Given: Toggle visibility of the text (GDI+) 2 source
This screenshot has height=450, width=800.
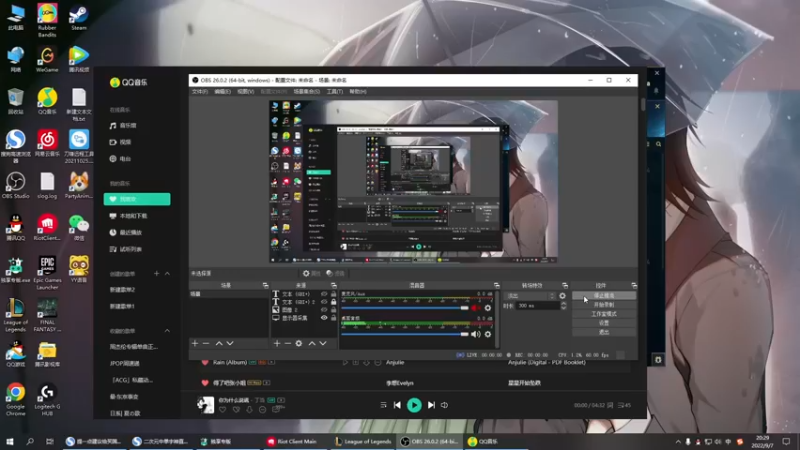Looking at the screenshot, I should pos(324,302).
